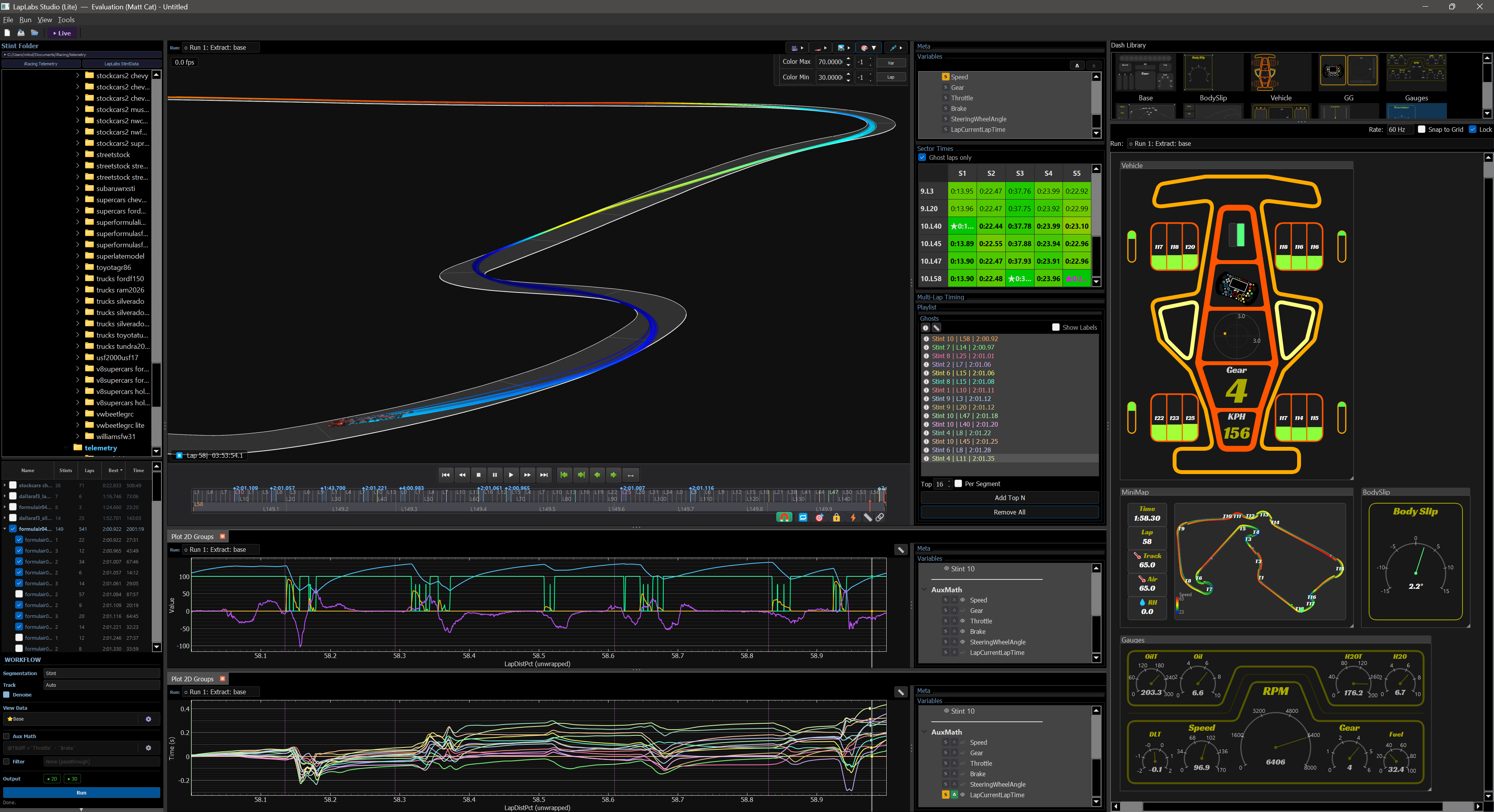Screen dimensions: 1494x812
Task: Open the movie camera view tool
Action: [794, 48]
